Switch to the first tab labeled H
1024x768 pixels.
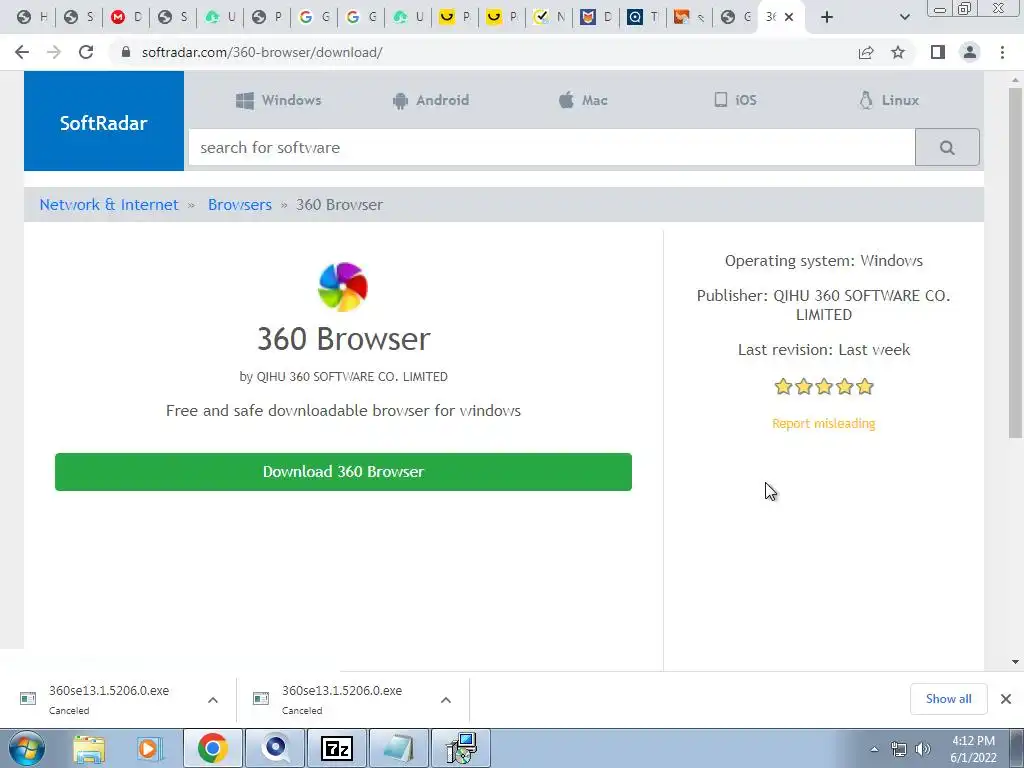[x=32, y=17]
